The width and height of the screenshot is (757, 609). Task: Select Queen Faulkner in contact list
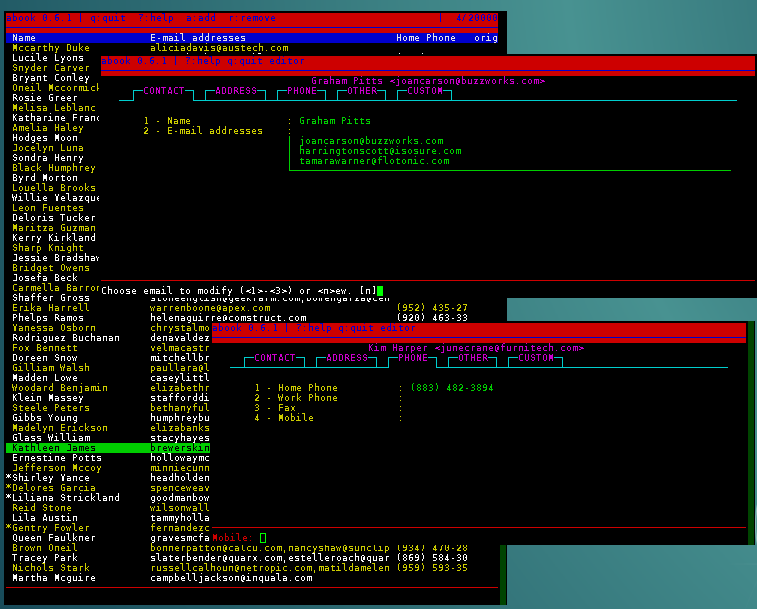point(54,538)
